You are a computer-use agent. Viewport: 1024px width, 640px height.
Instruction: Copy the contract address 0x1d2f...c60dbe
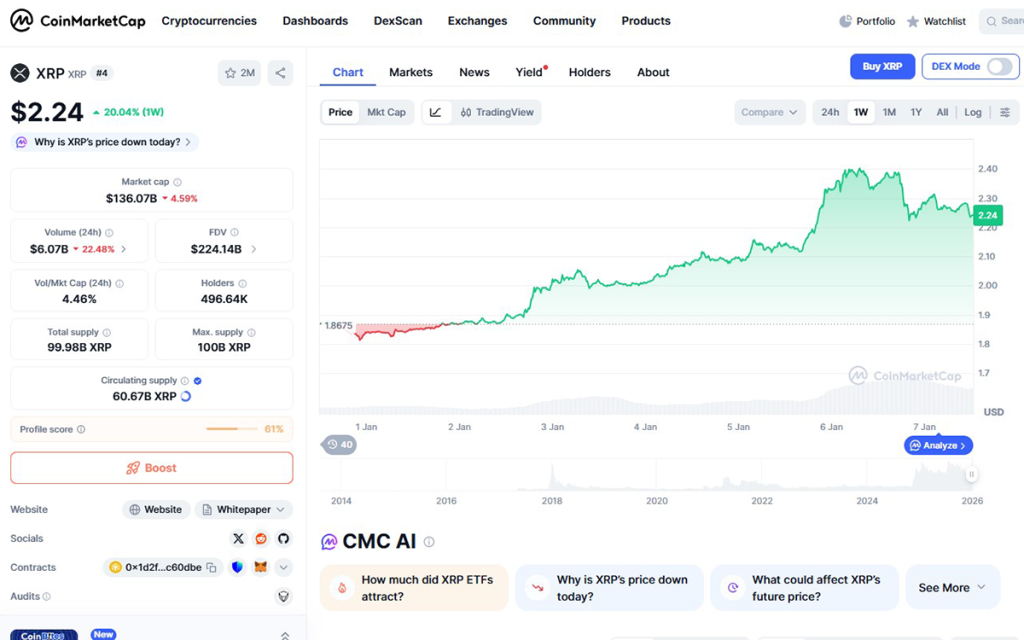212,568
